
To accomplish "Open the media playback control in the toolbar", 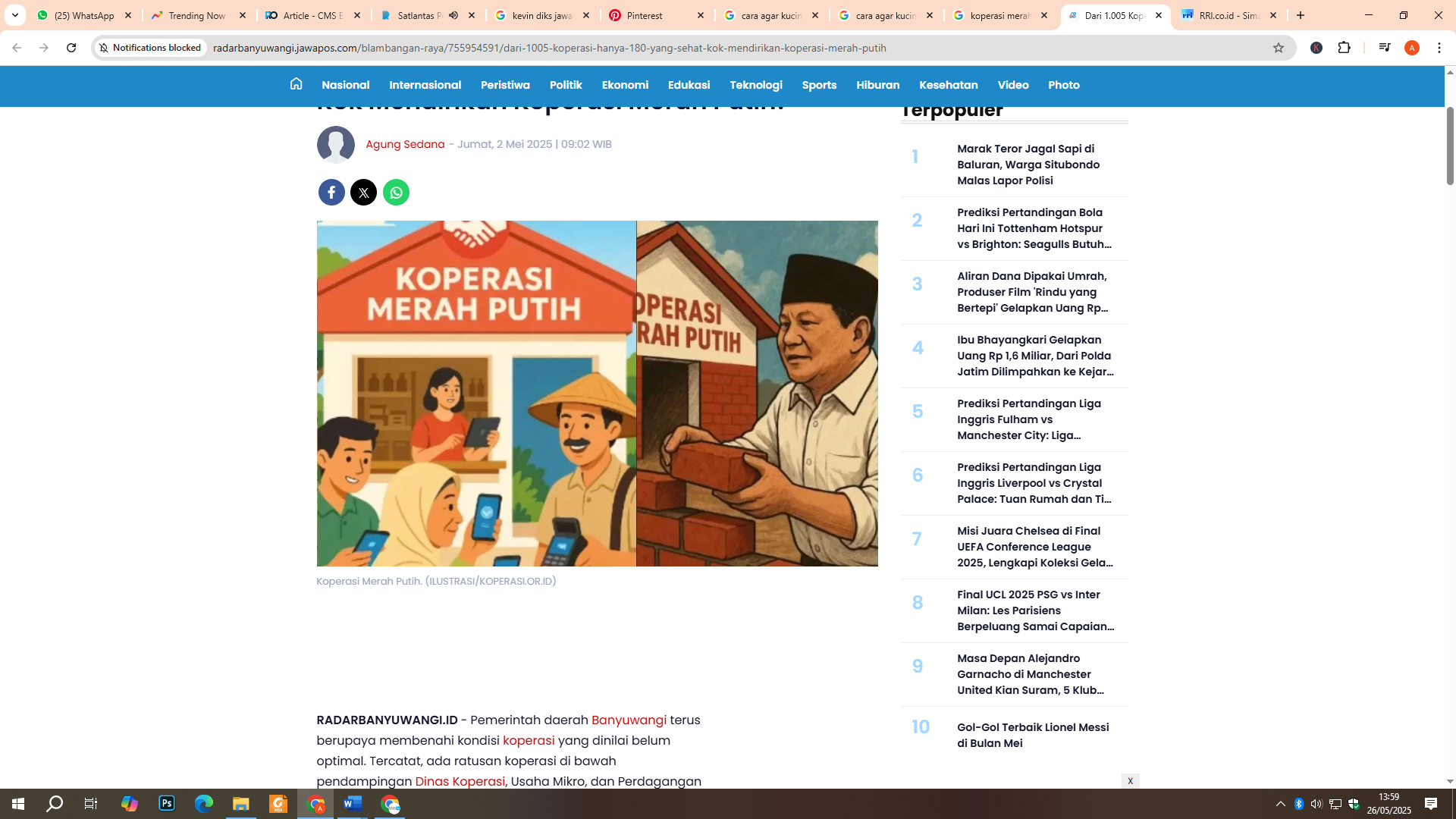I will pyautogui.click(x=1384, y=47).
